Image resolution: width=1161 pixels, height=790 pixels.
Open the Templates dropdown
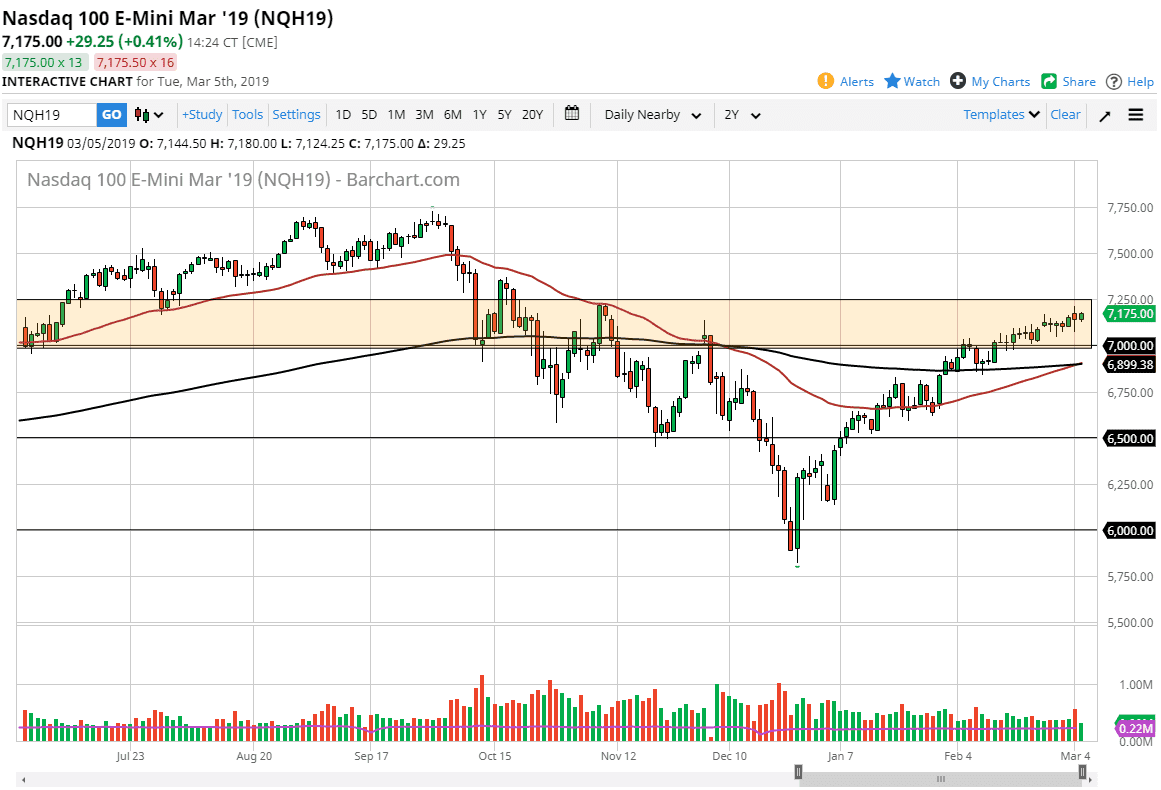(1000, 114)
